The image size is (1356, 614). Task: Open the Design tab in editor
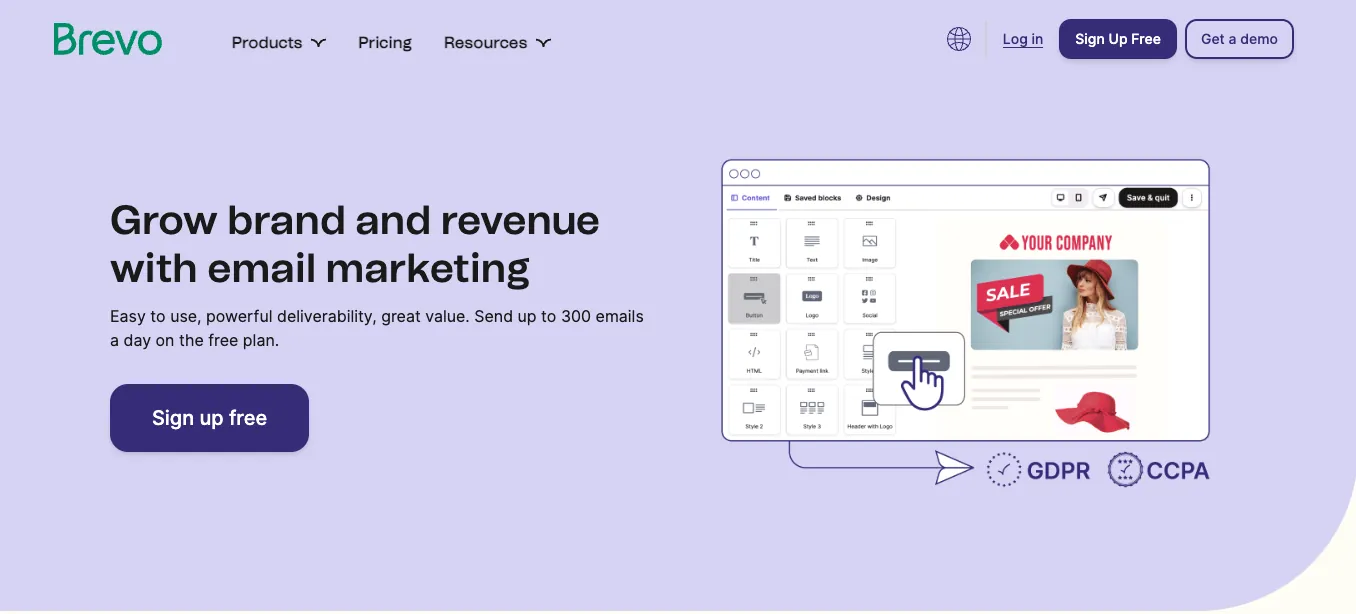[873, 198]
